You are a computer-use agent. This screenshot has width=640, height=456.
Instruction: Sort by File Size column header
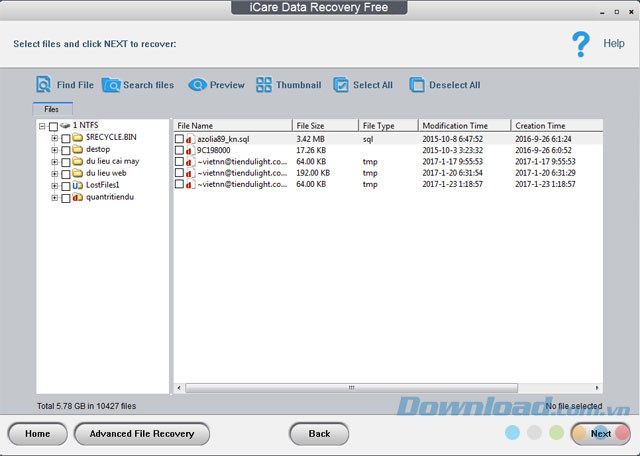(324, 126)
